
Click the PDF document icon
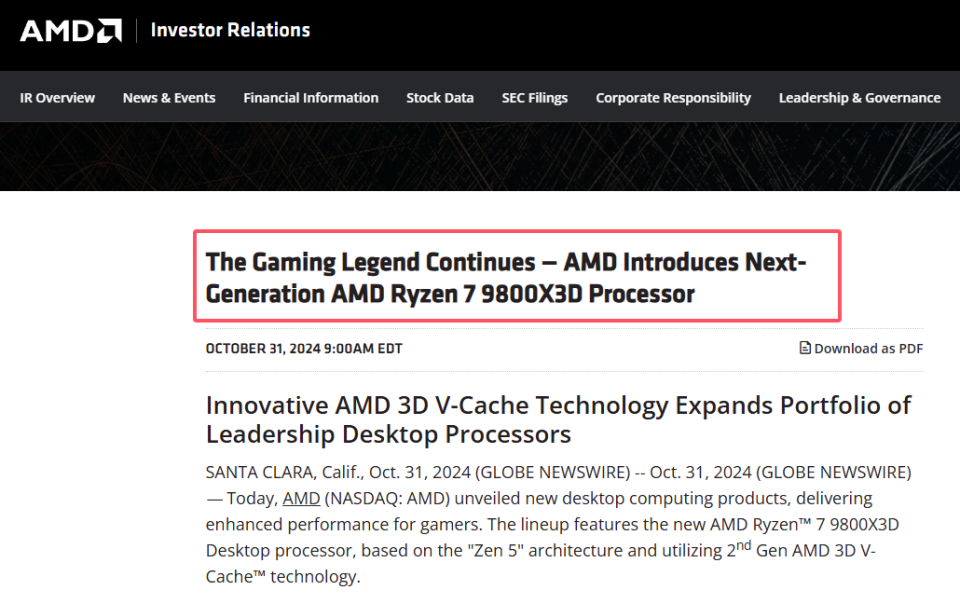(x=805, y=348)
